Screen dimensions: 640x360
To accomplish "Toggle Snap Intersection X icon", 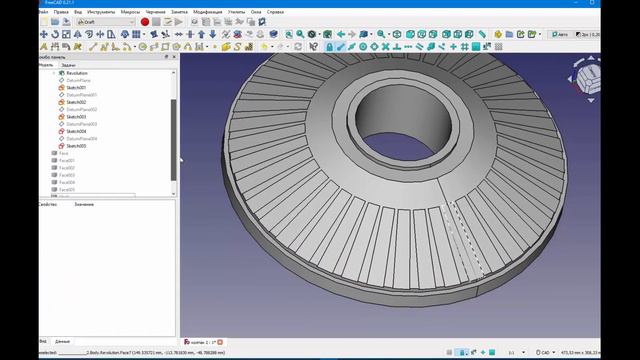I will [x=385, y=47].
